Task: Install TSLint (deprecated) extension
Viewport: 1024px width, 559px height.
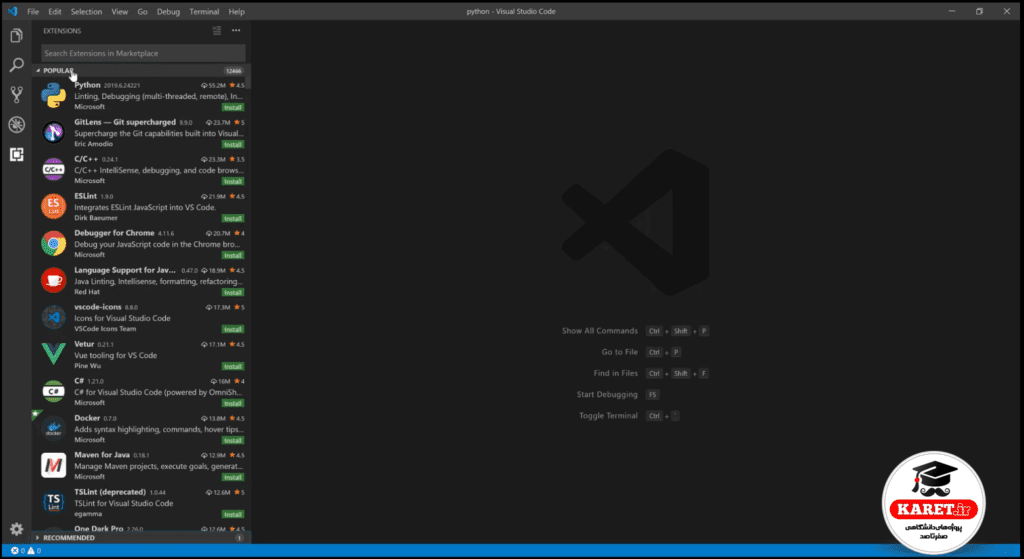Action: tap(232, 515)
